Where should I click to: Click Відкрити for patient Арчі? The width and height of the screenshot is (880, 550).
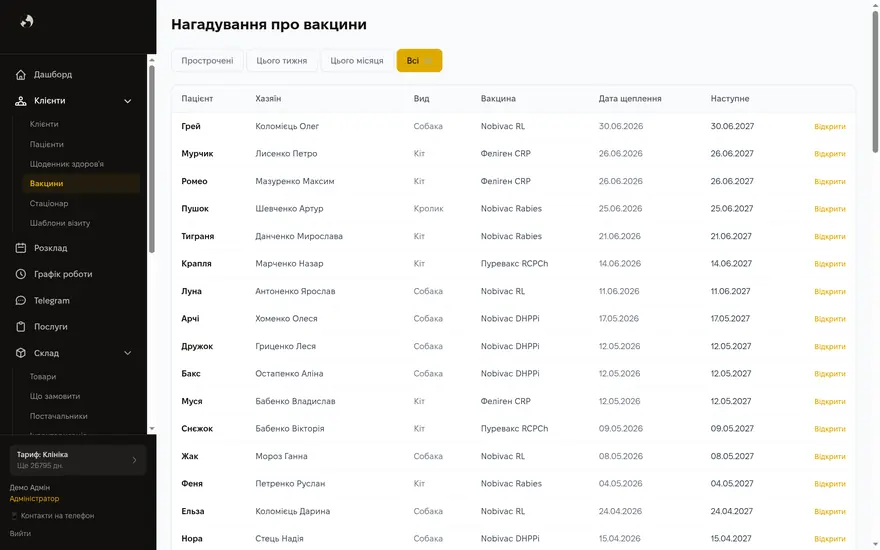click(x=829, y=319)
